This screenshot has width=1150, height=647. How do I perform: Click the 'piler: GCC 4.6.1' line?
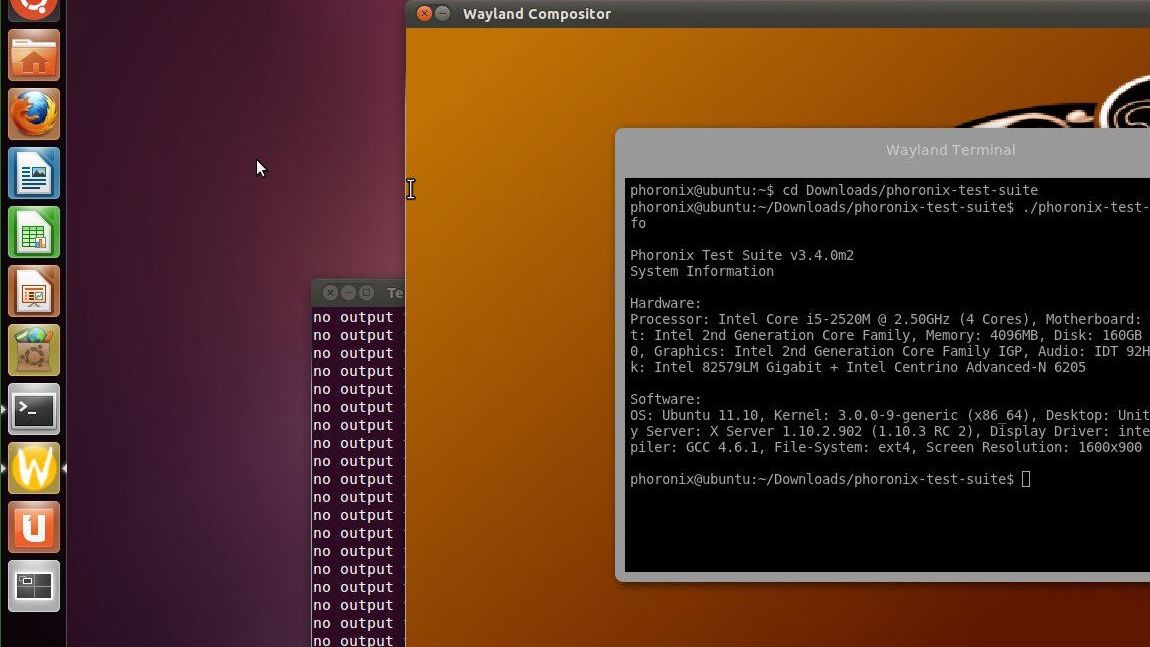[886, 447]
